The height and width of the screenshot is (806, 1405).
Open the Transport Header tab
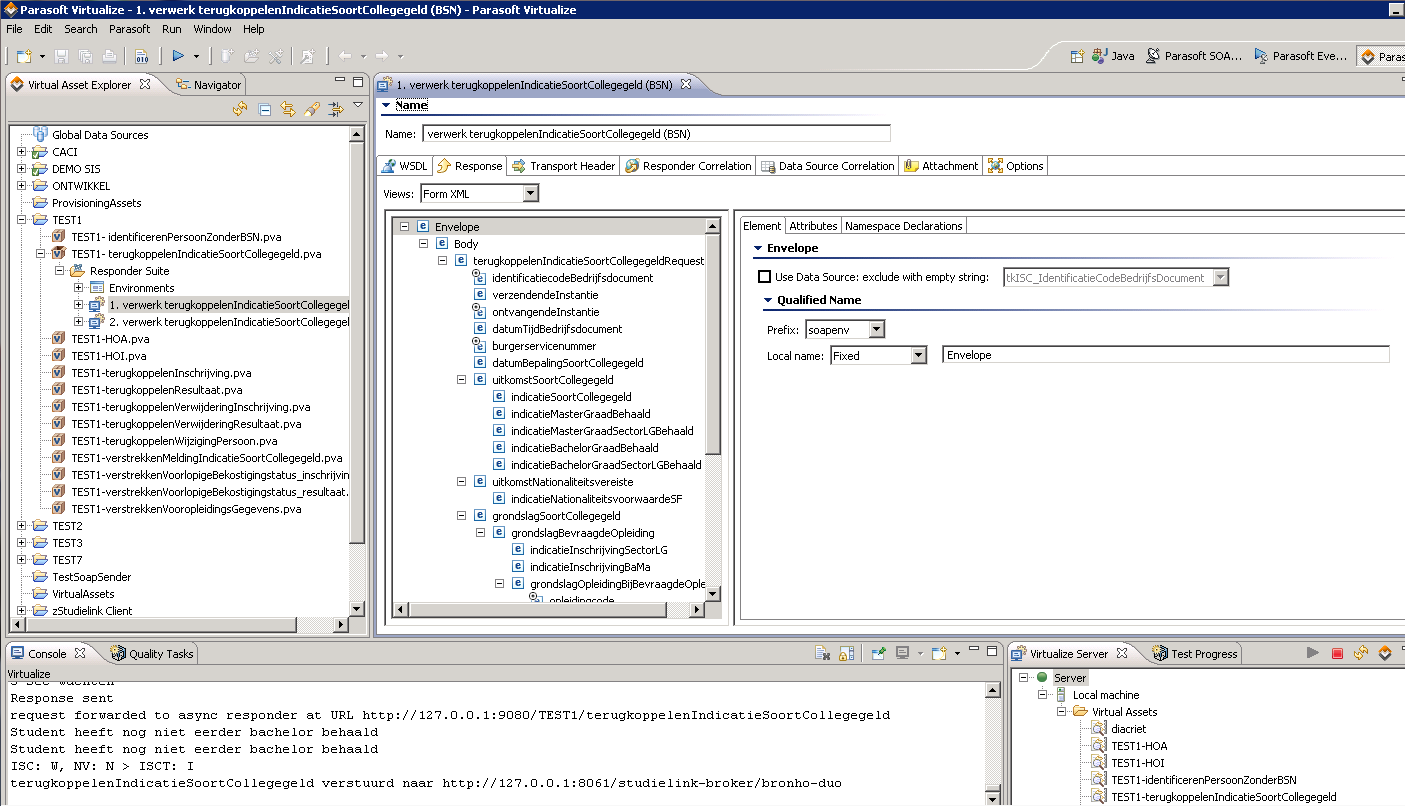tap(563, 166)
